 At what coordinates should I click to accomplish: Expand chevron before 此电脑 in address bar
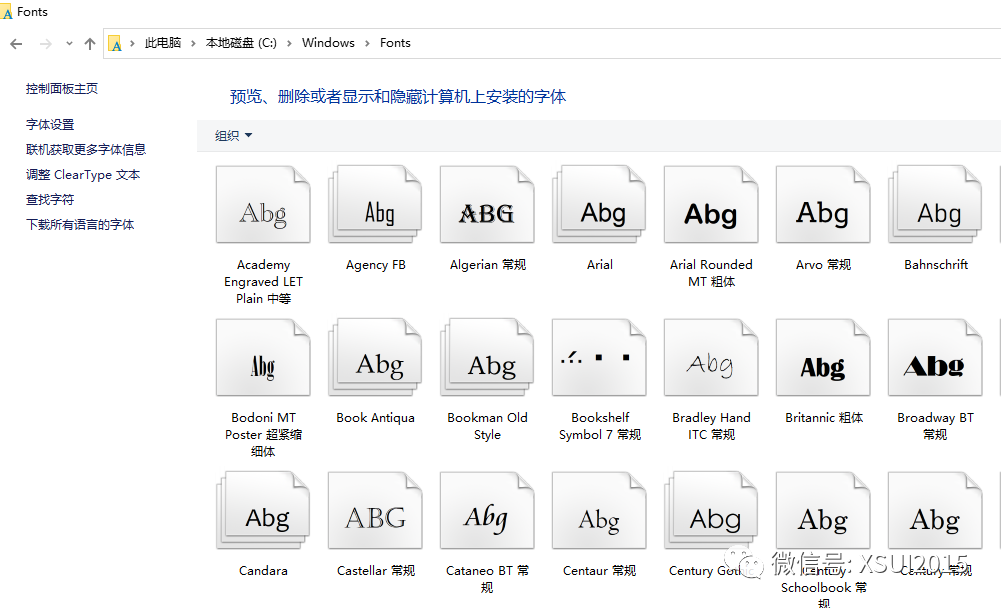[x=132, y=43]
